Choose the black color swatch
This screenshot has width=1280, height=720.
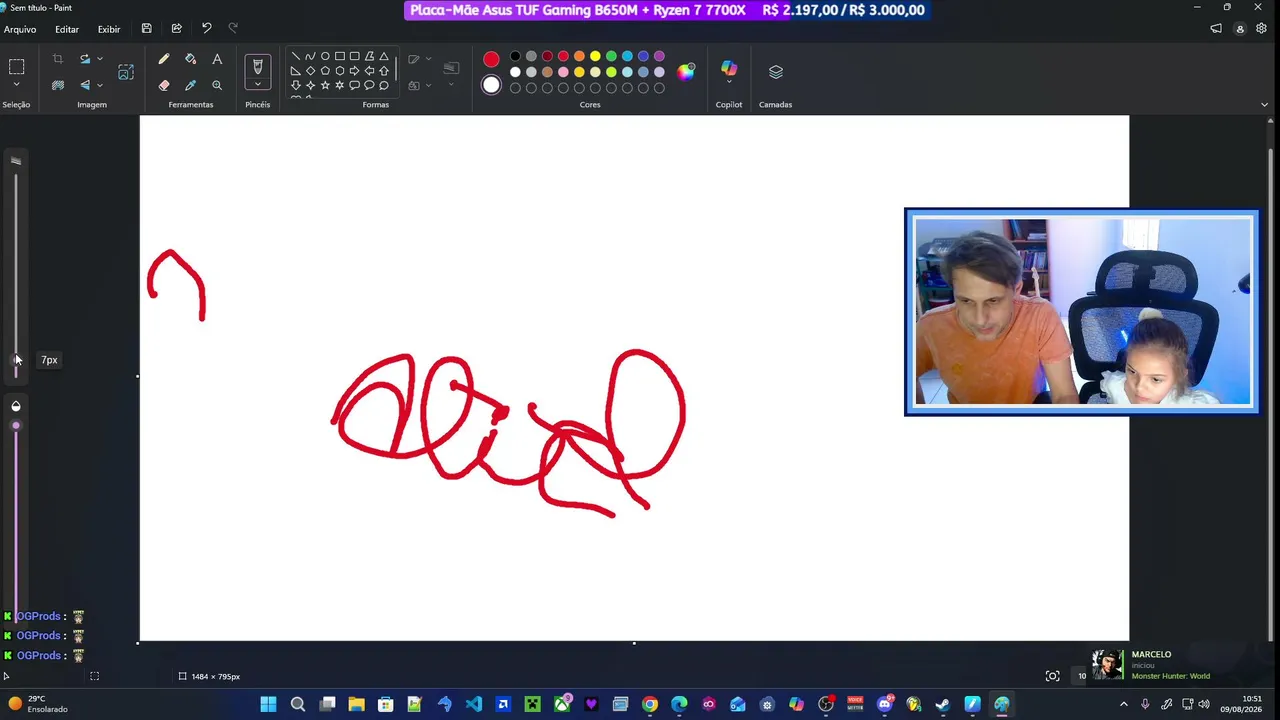click(515, 56)
